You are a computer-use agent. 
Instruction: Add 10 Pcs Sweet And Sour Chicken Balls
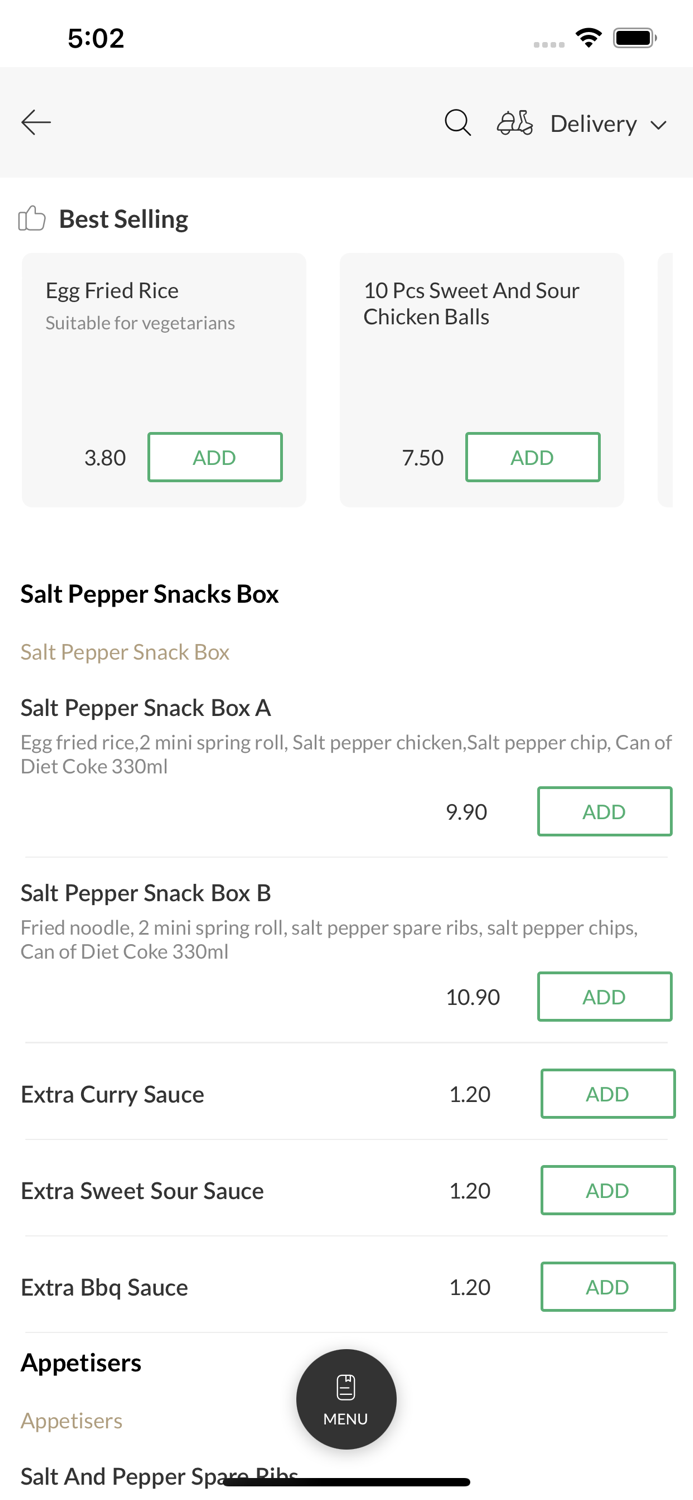(x=532, y=457)
